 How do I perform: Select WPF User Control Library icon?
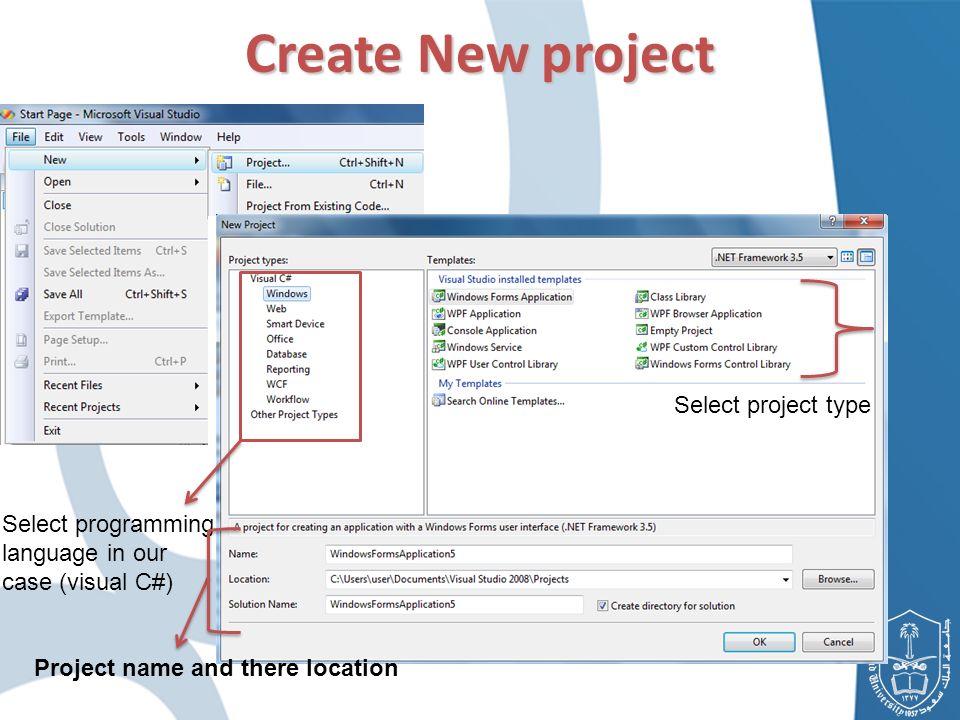438,364
